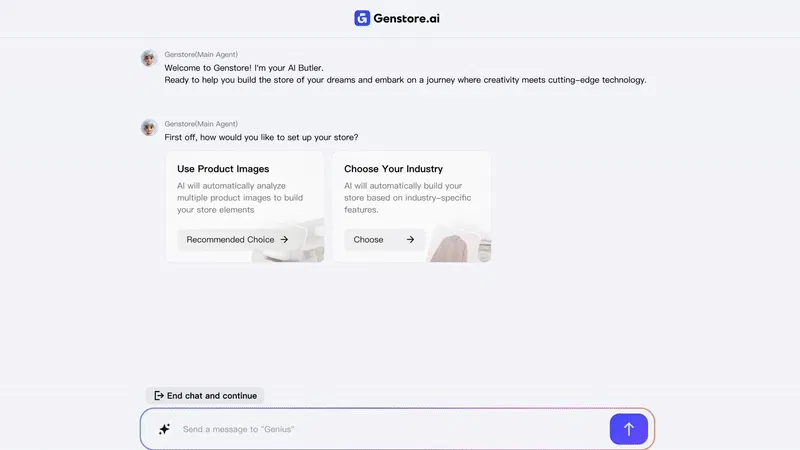Click second Genstore Main Agent avatar
Image resolution: width=800 pixels, height=450 pixels.
[149, 128]
